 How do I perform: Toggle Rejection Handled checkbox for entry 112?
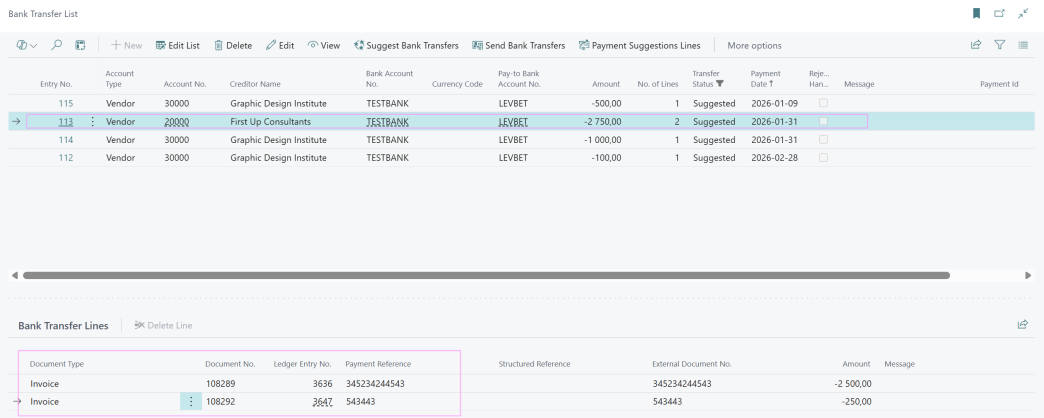pos(824,157)
